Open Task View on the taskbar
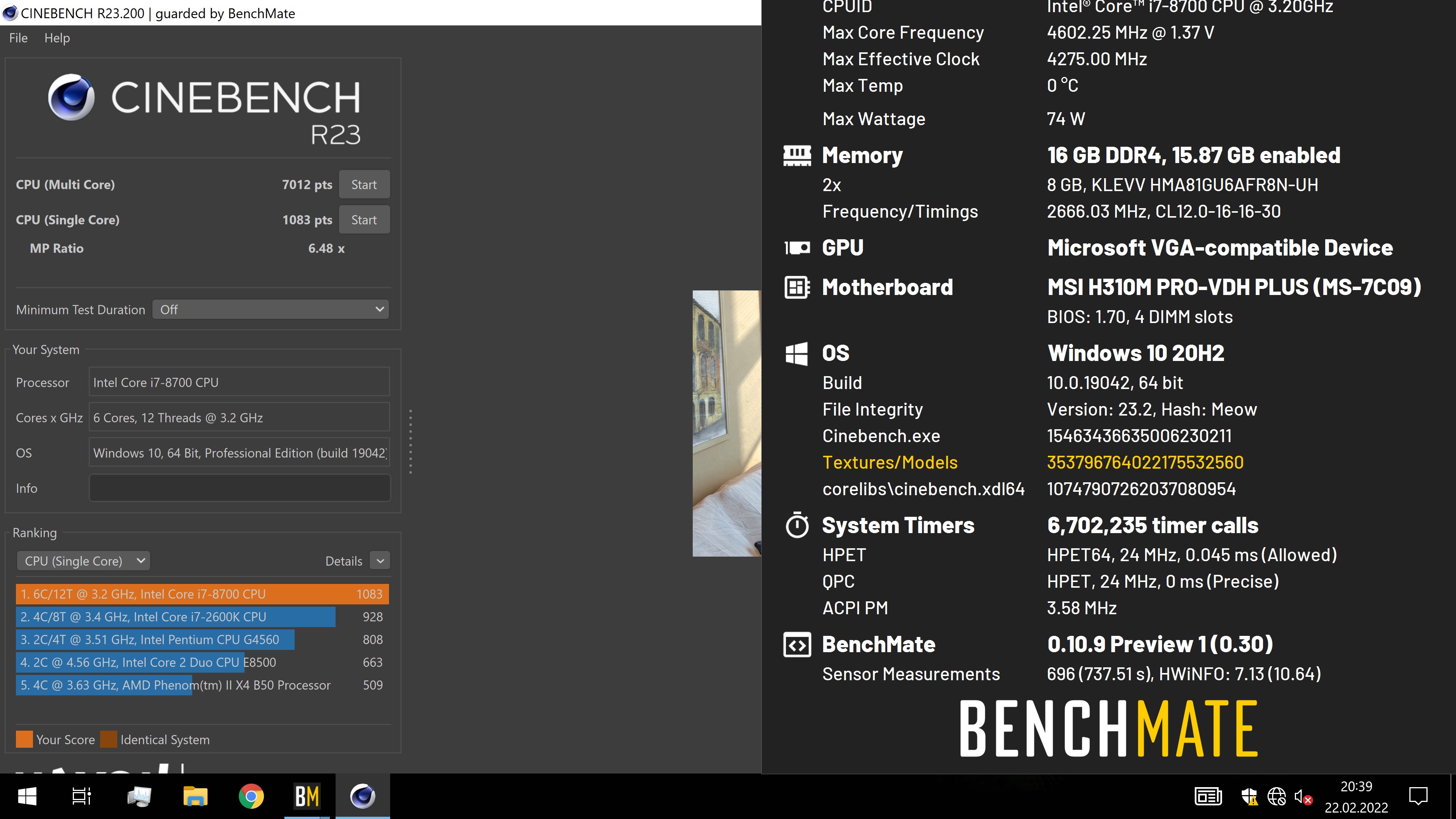Image resolution: width=1456 pixels, height=819 pixels. pos(82,796)
